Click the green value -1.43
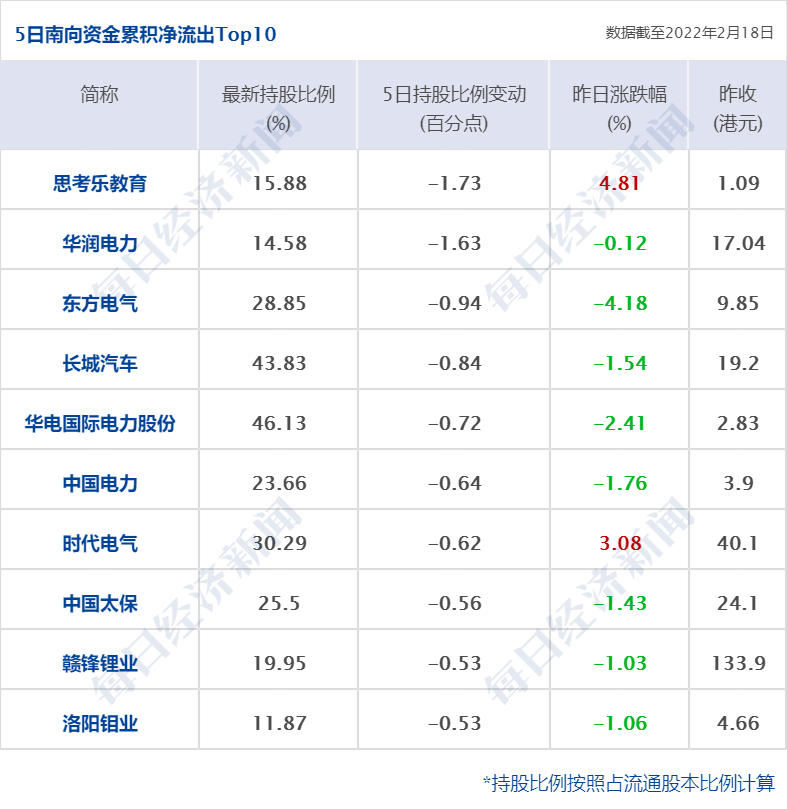 coord(620,603)
